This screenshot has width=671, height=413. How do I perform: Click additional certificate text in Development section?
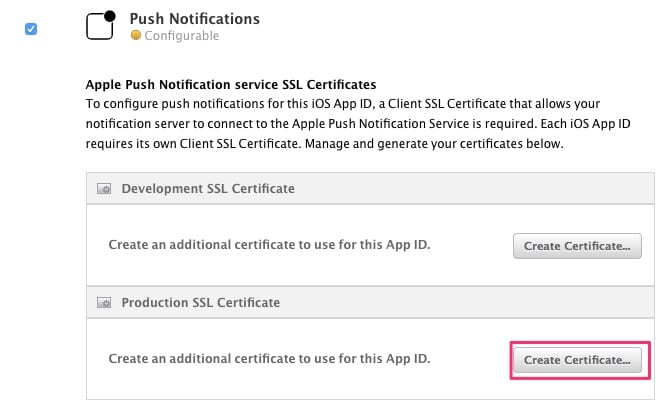point(269,245)
